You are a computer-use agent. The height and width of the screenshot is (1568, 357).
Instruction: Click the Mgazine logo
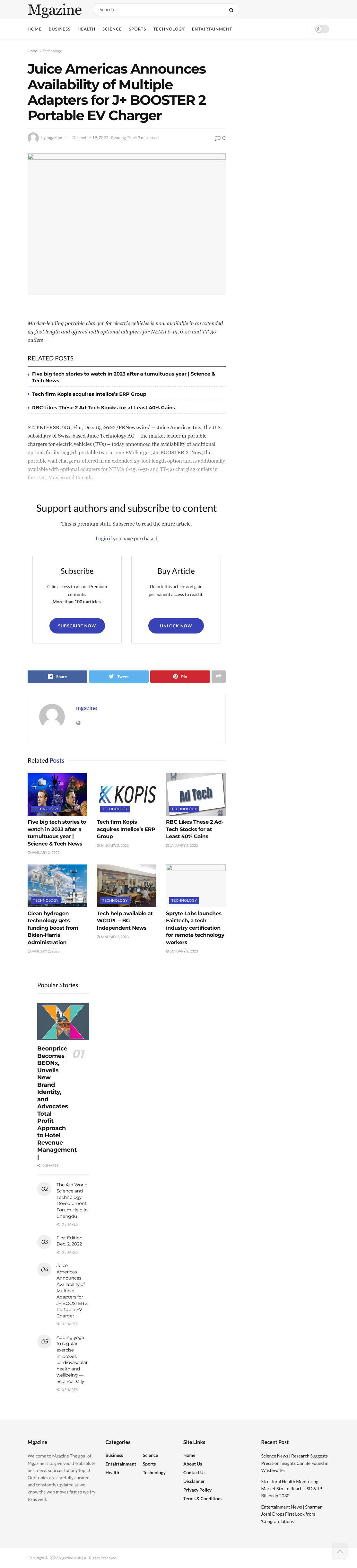[x=55, y=10]
